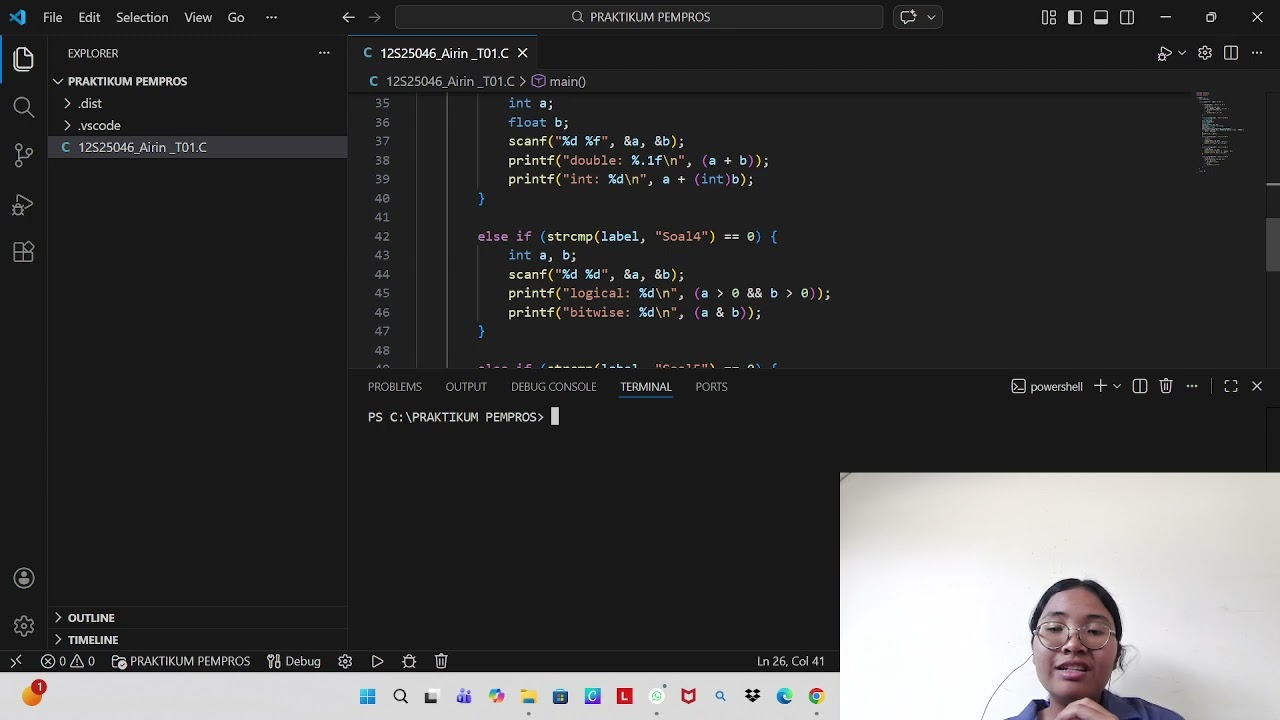Click the status bar trash icon
1280x720 pixels.
coord(441,661)
